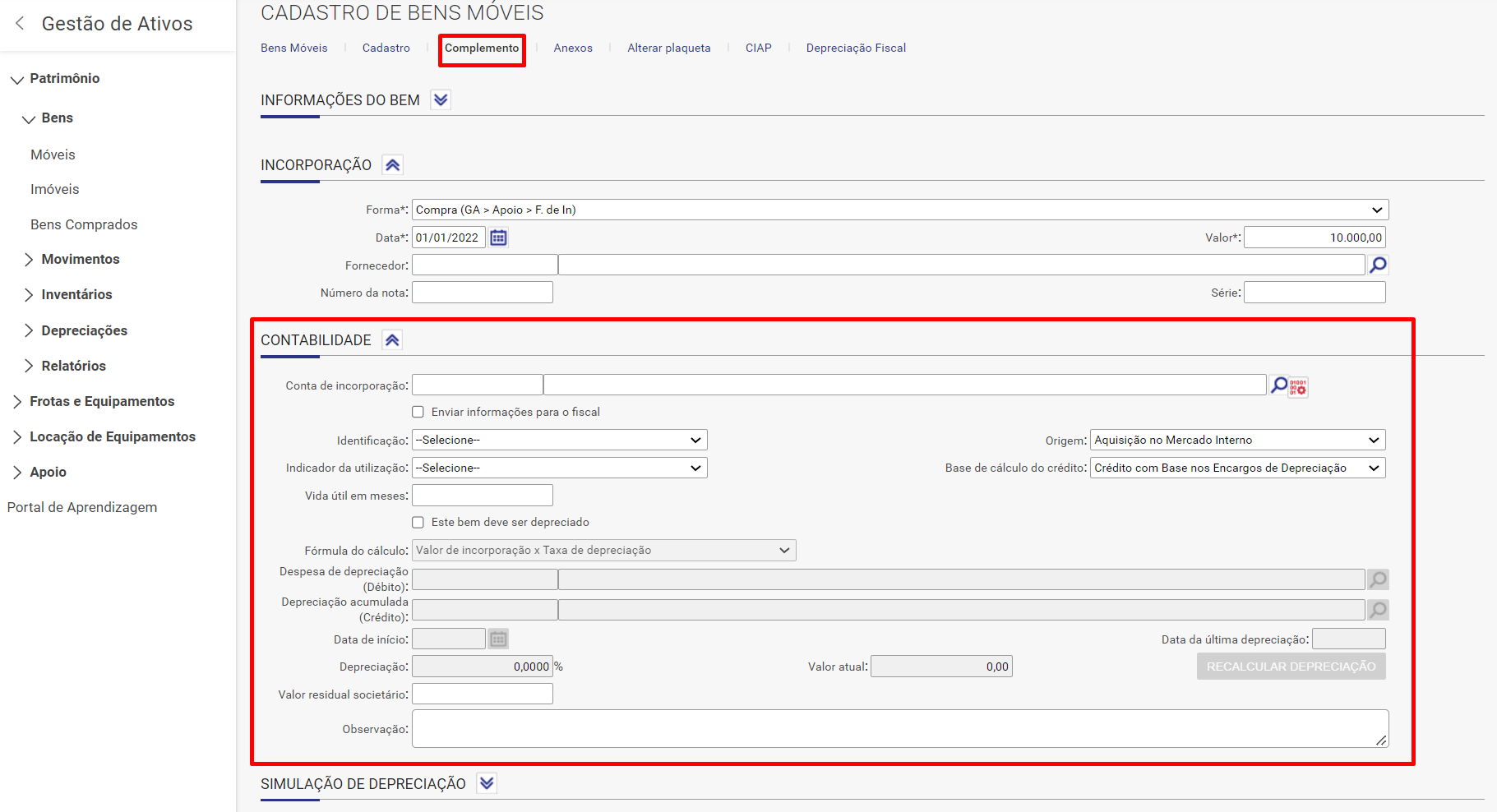1497x812 pixels.
Task: Click the Observação text area
Action: click(x=900, y=729)
